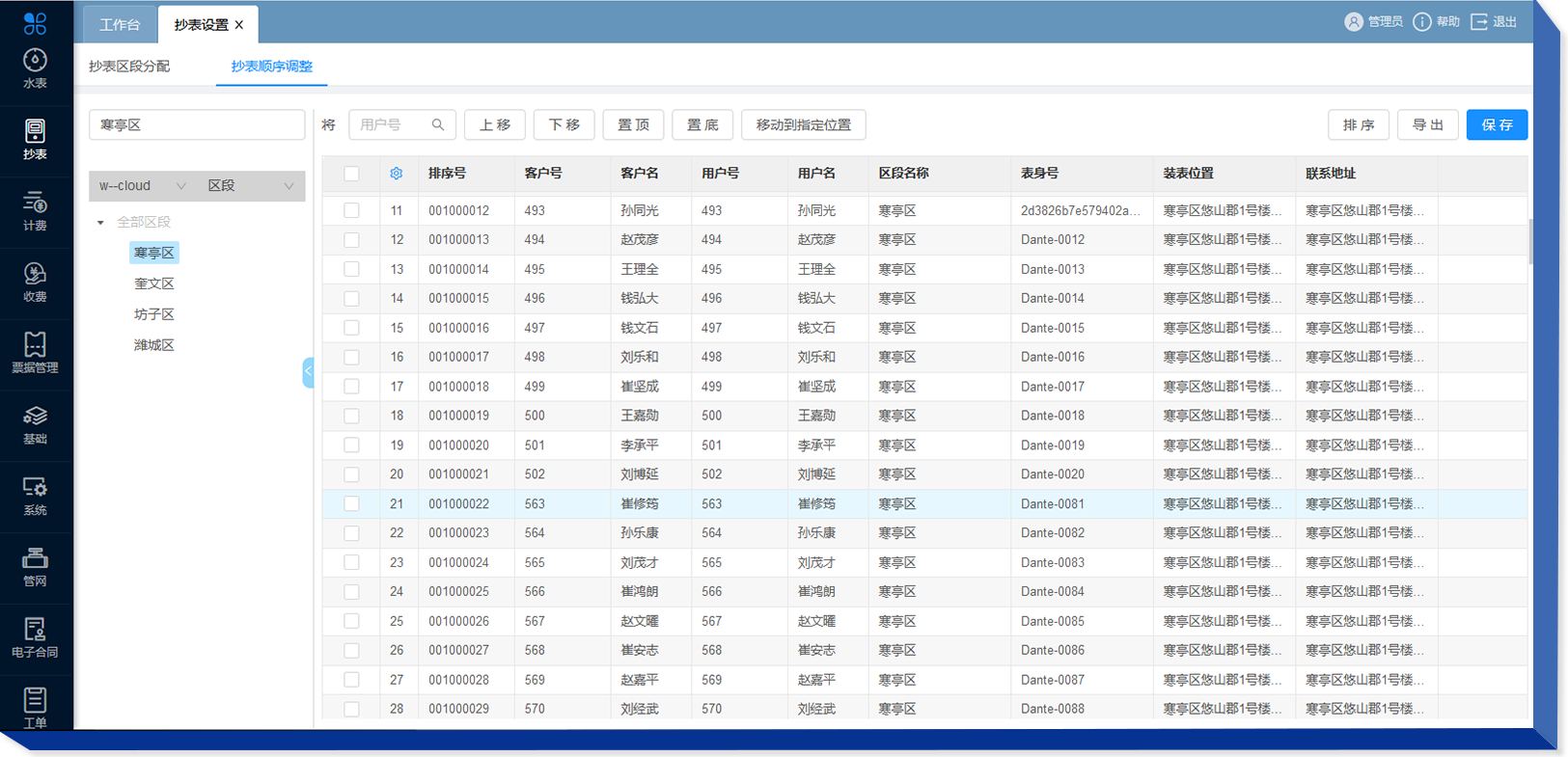Image resolution: width=1568 pixels, height=757 pixels.
Task: Select 奎文区 in the tree
Action: (x=154, y=284)
